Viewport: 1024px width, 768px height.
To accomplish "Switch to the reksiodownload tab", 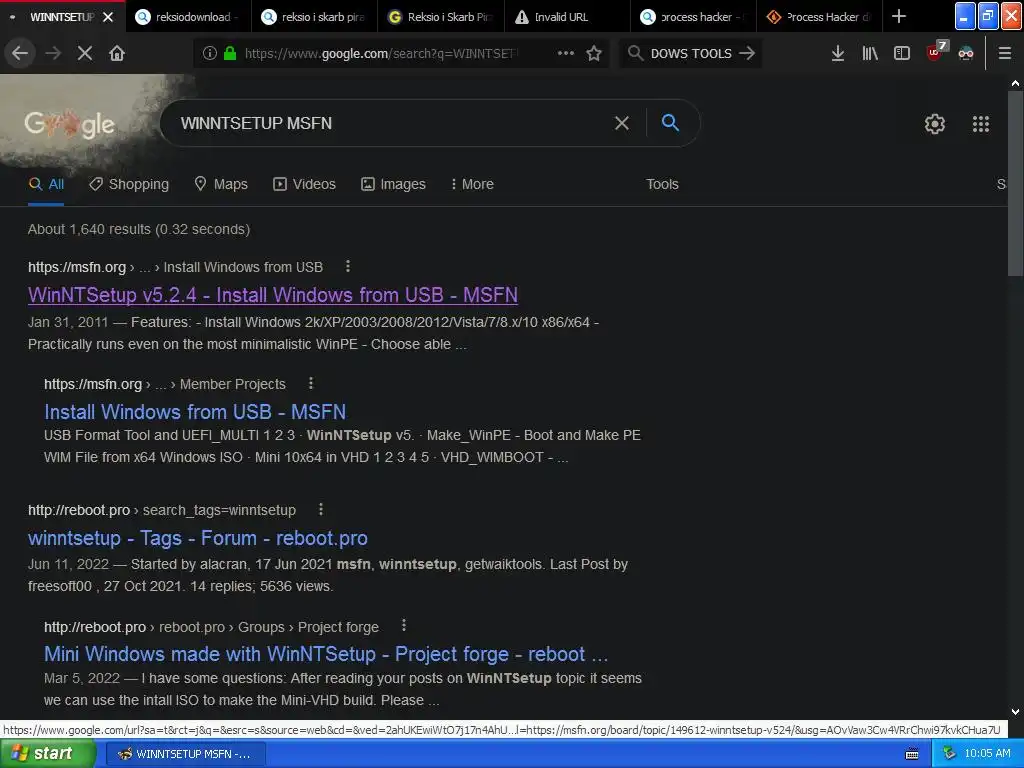I will tap(188, 17).
